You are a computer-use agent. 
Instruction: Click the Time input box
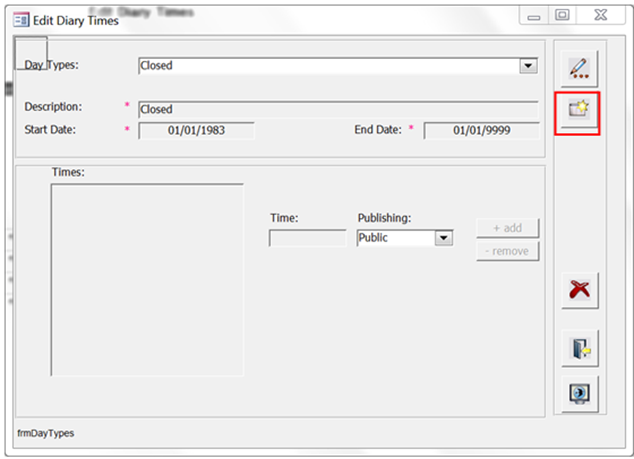click(x=307, y=238)
